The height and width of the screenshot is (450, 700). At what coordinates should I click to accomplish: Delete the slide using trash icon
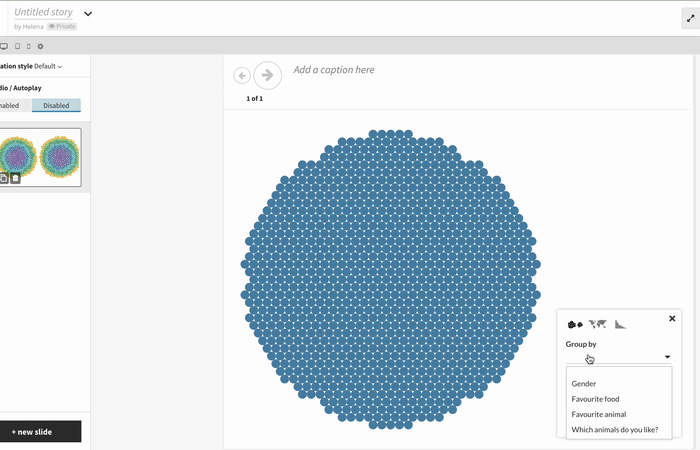15,178
